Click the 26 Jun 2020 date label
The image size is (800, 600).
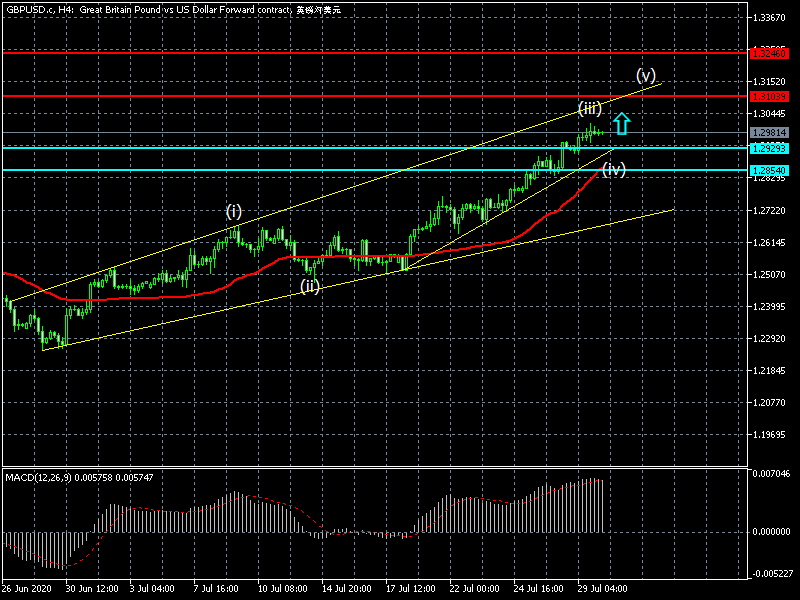click(x=27, y=589)
